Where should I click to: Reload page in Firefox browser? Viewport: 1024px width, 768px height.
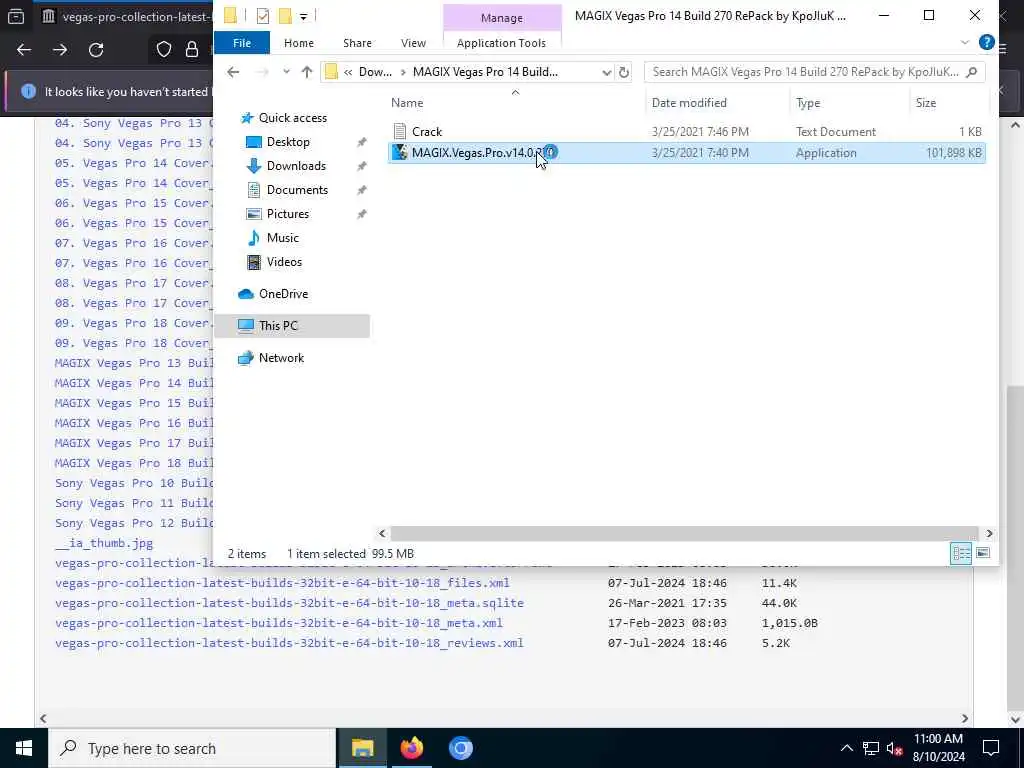pos(96,50)
